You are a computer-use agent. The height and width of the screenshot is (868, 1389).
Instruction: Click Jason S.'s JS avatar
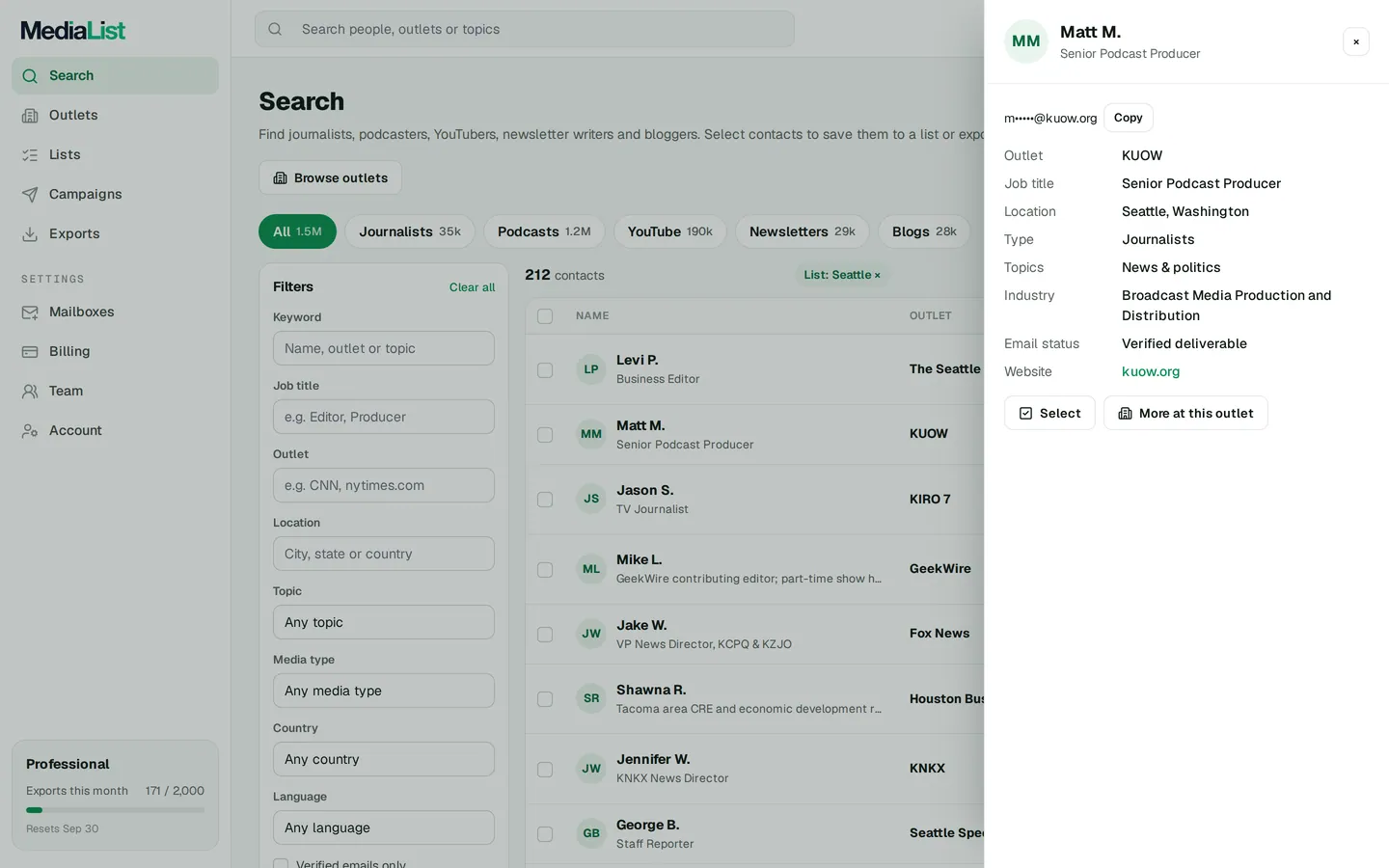pos(591,499)
